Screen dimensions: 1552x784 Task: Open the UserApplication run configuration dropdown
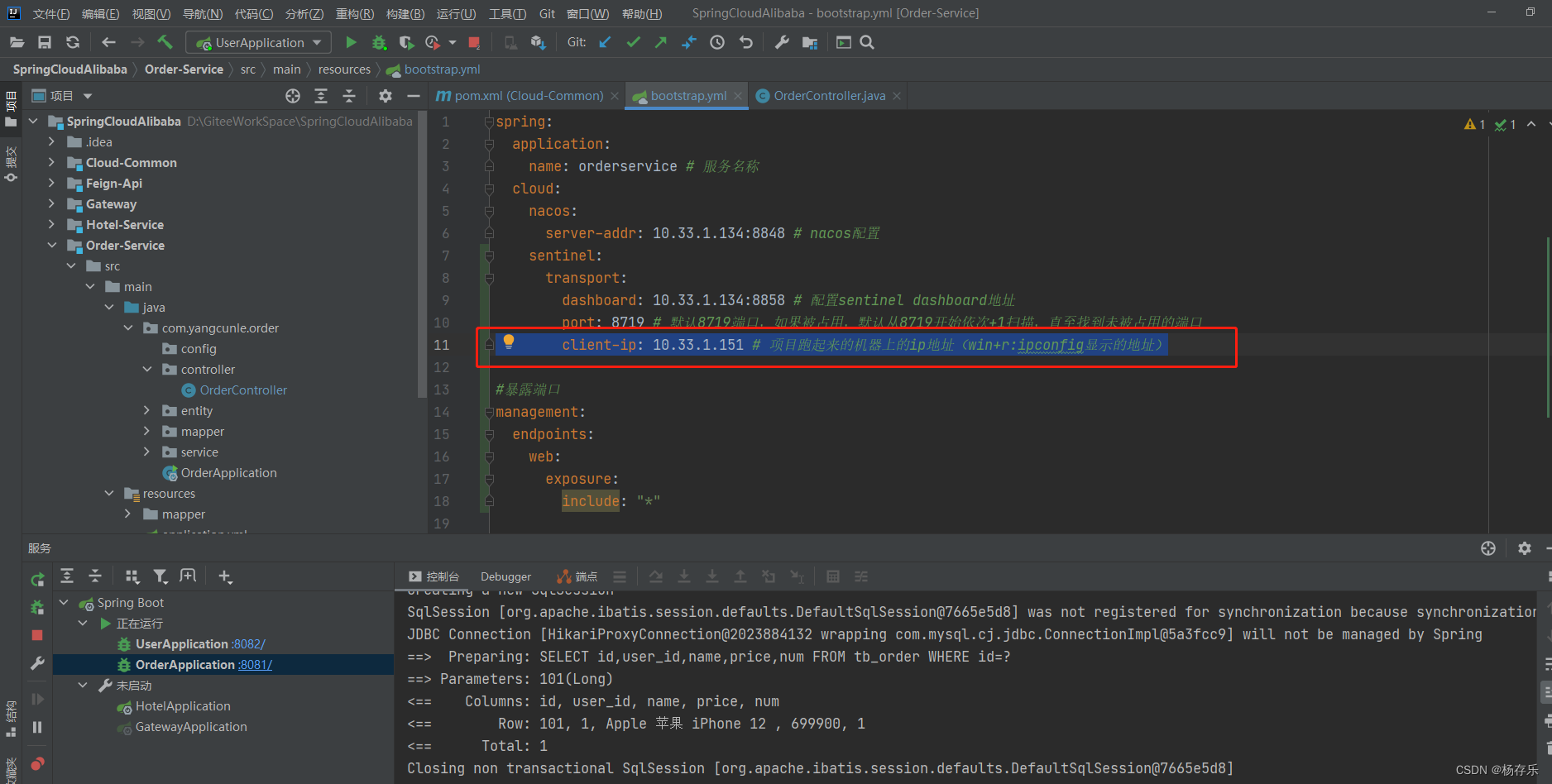[259, 42]
